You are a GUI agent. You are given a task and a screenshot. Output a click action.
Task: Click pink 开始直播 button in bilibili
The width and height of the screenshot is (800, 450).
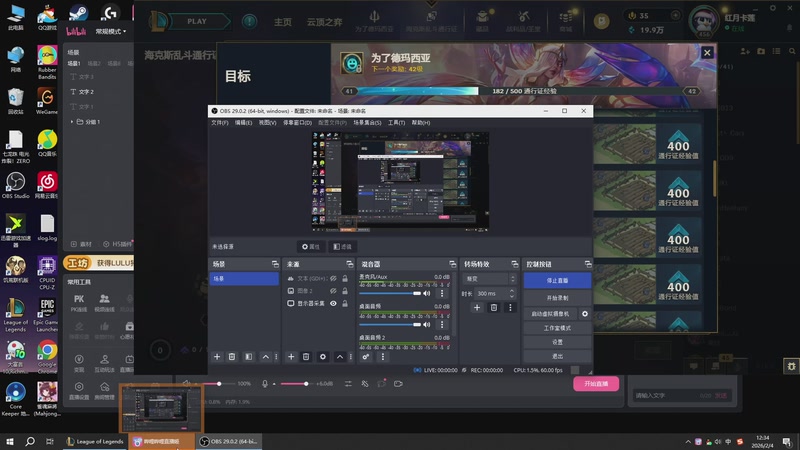(596, 384)
